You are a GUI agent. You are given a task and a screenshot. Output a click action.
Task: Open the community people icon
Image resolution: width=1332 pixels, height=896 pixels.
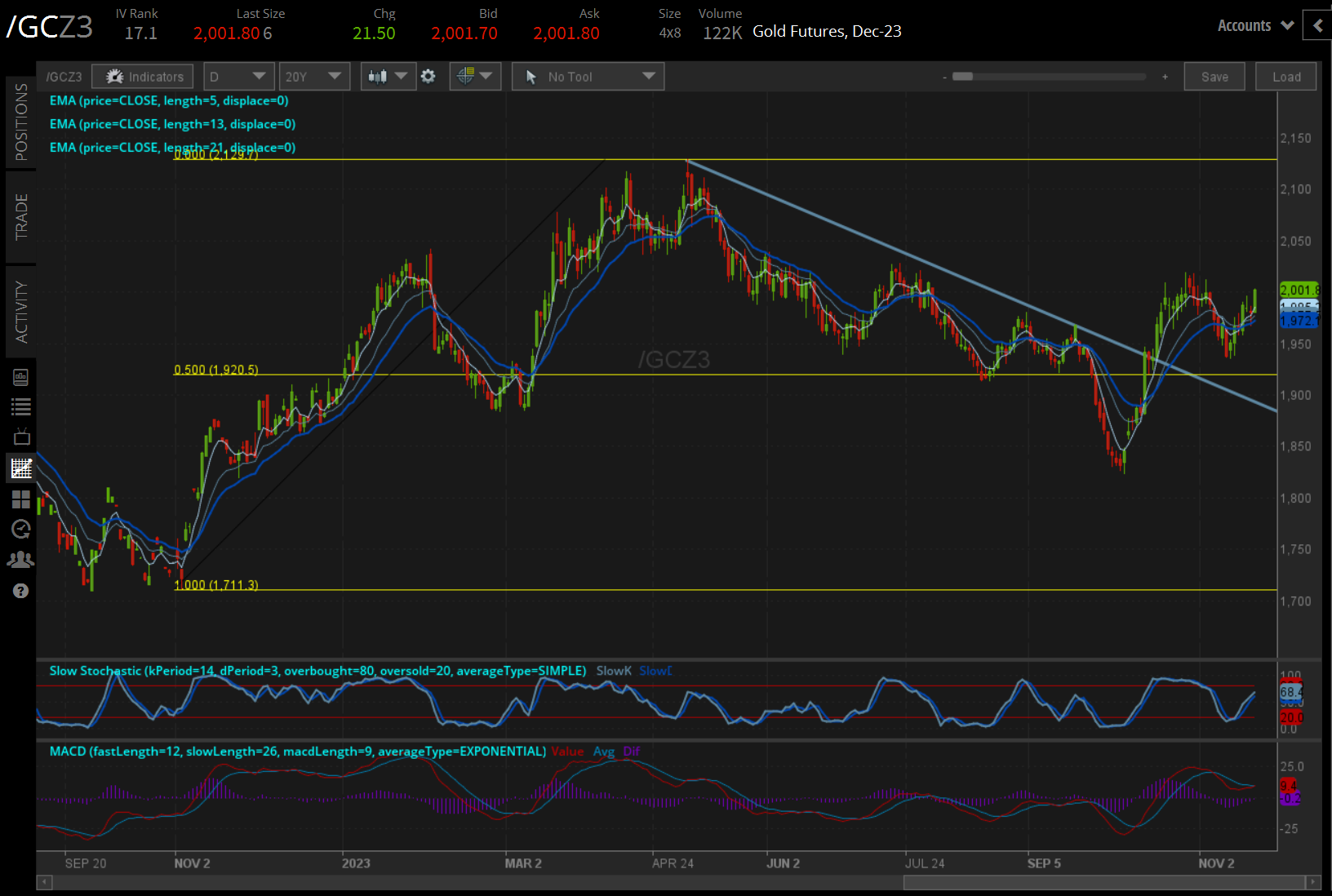(21, 560)
